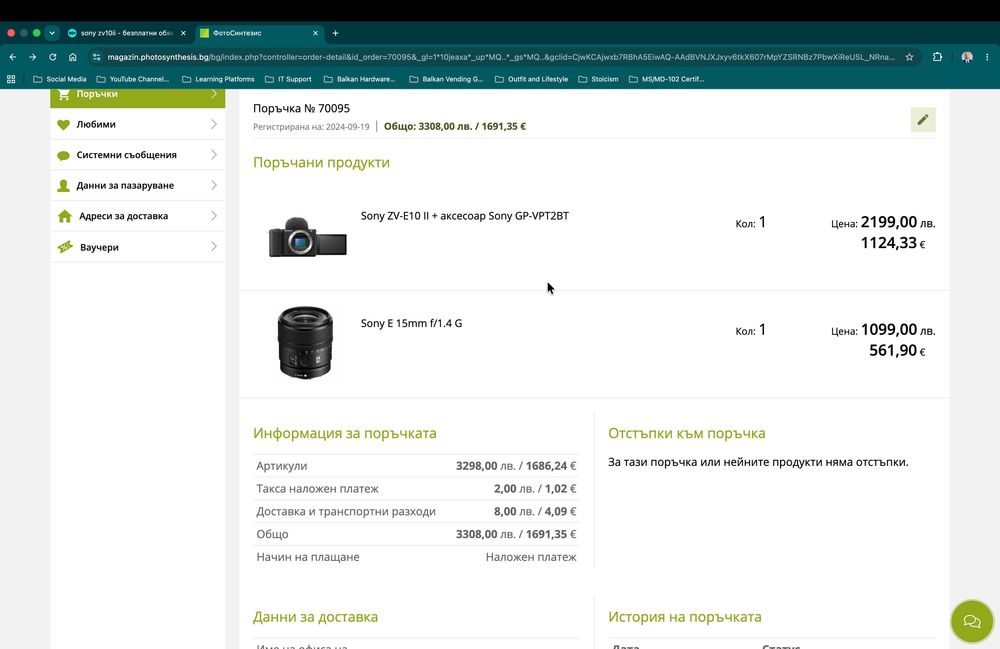Click the Артикули 3298,00 лв. row value
The height and width of the screenshot is (649, 1000).
[x=515, y=466]
